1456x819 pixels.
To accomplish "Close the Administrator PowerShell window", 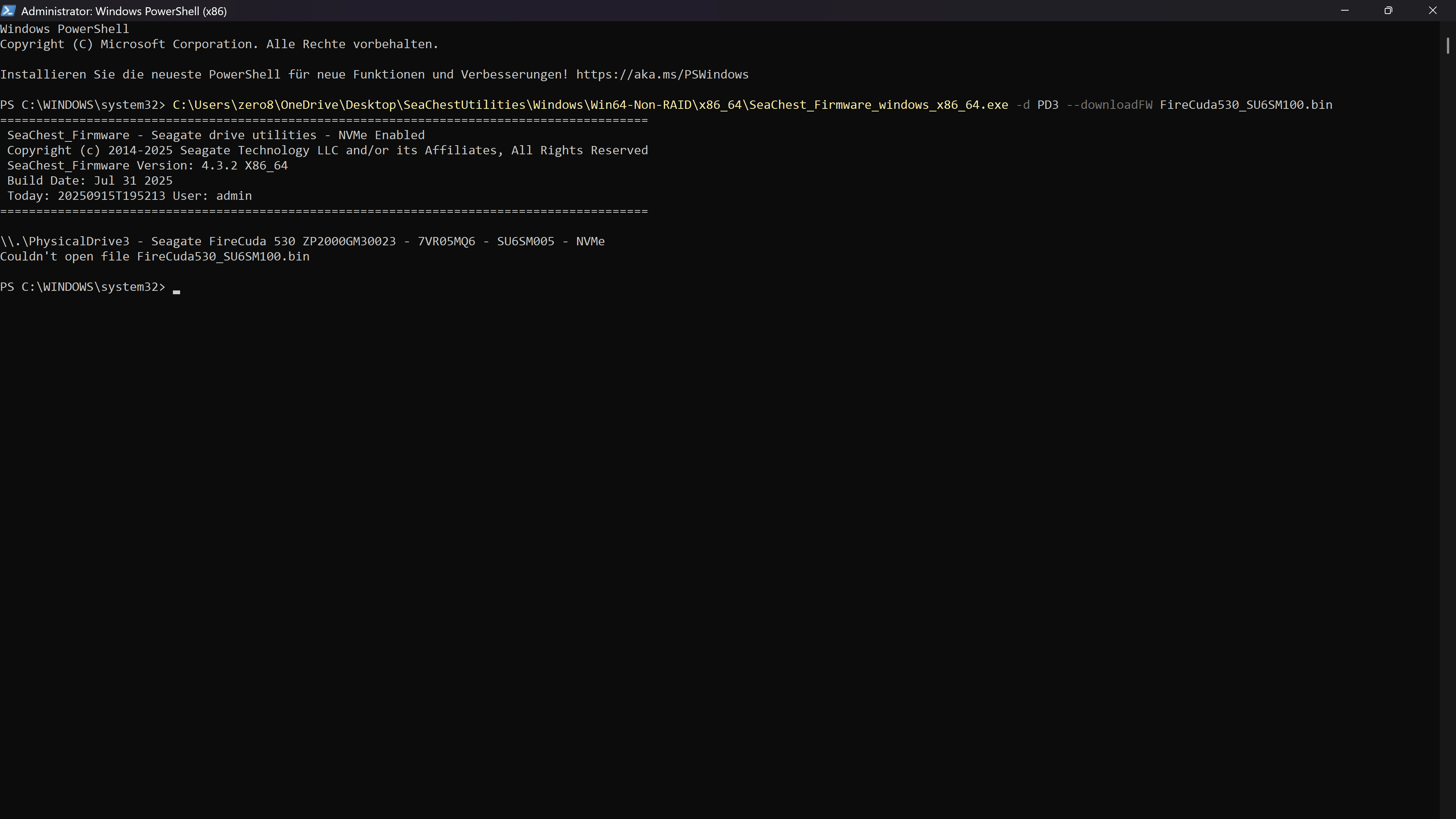I will tap(1432, 11).
